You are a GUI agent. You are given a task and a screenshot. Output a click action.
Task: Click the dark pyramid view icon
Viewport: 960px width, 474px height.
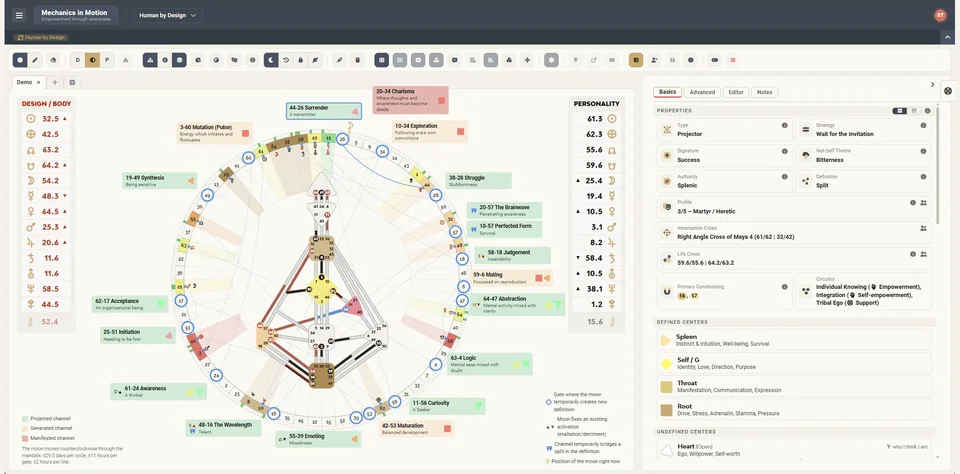[x=150, y=60]
